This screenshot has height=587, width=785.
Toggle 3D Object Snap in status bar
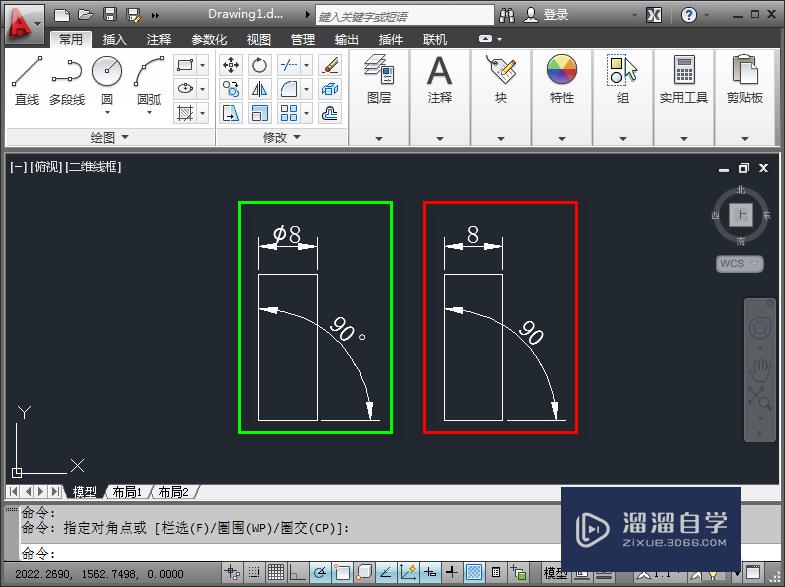click(x=364, y=572)
